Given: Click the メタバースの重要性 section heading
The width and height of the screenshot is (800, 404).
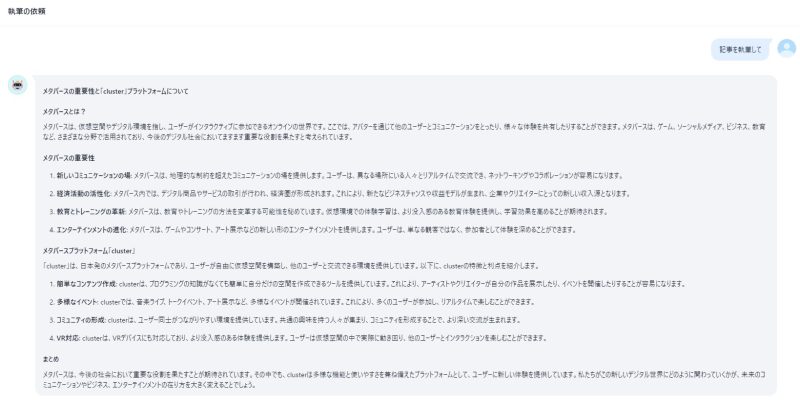Looking at the screenshot, I should 68,158.
